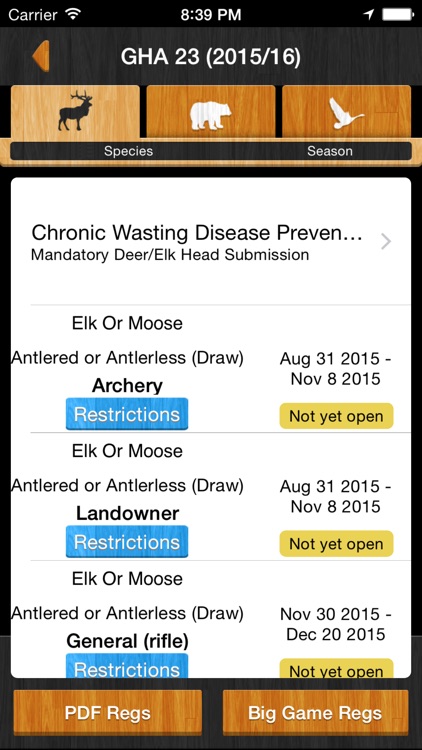Tap Landowner 'Not yet open' status badge
This screenshot has height=750, width=422.
pyautogui.click(x=336, y=543)
